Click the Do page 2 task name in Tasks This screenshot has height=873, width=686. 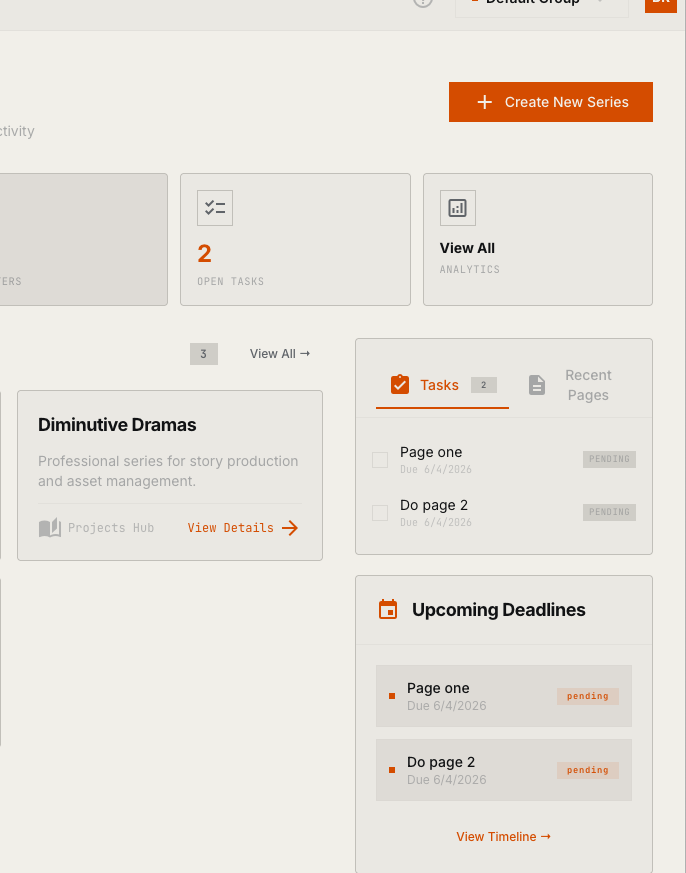click(x=434, y=505)
